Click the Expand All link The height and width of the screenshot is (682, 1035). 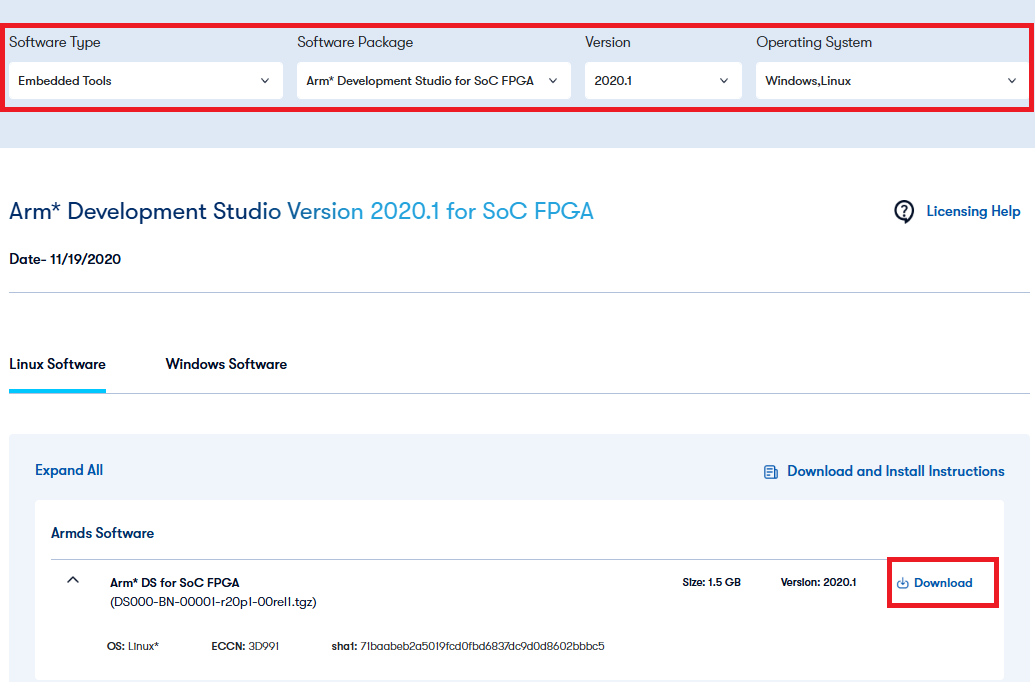pyautogui.click(x=69, y=470)
